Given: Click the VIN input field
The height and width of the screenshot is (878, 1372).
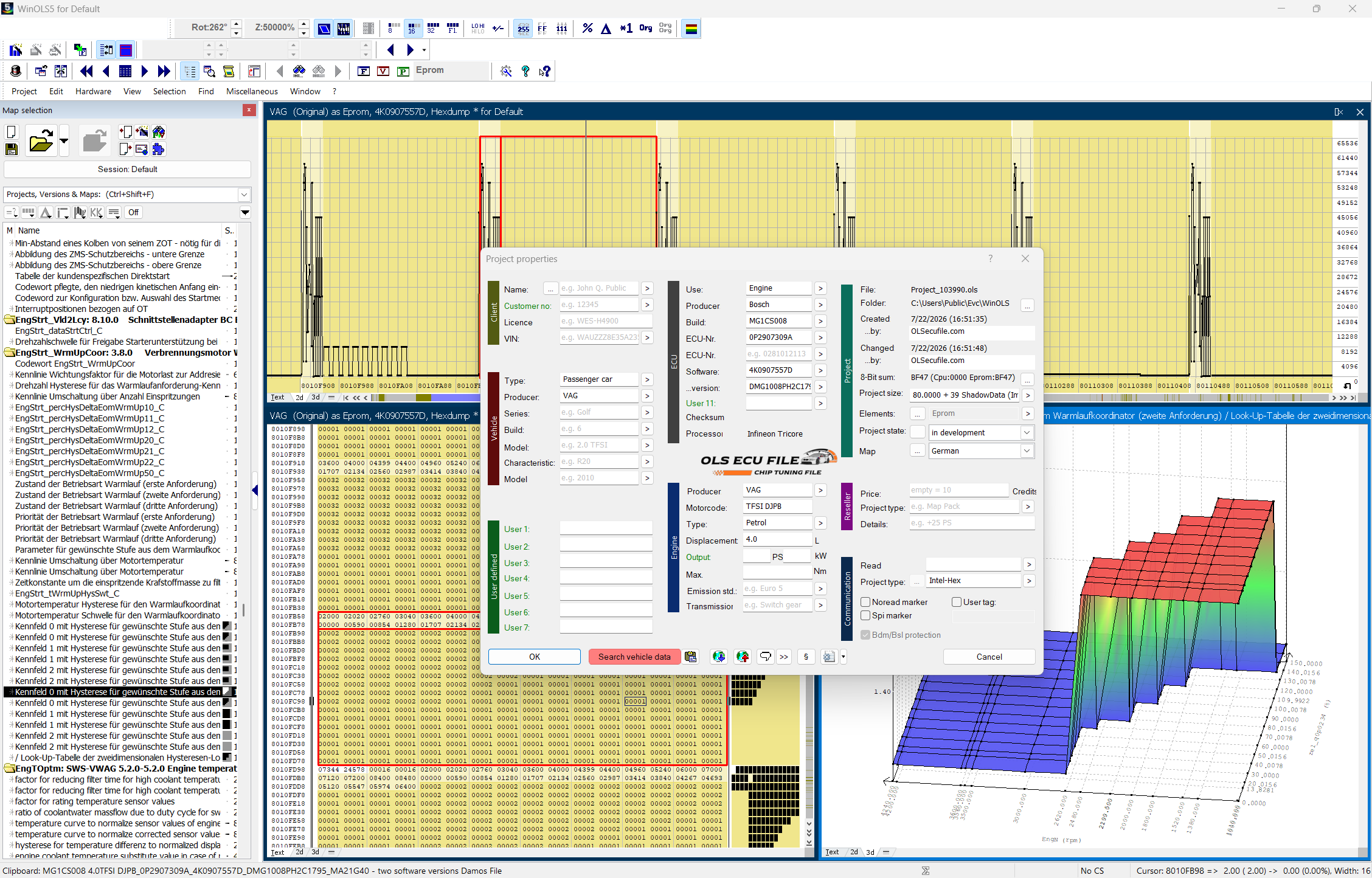Looking at the screenshot, I should pyautogui.click(x=599, y=337).
